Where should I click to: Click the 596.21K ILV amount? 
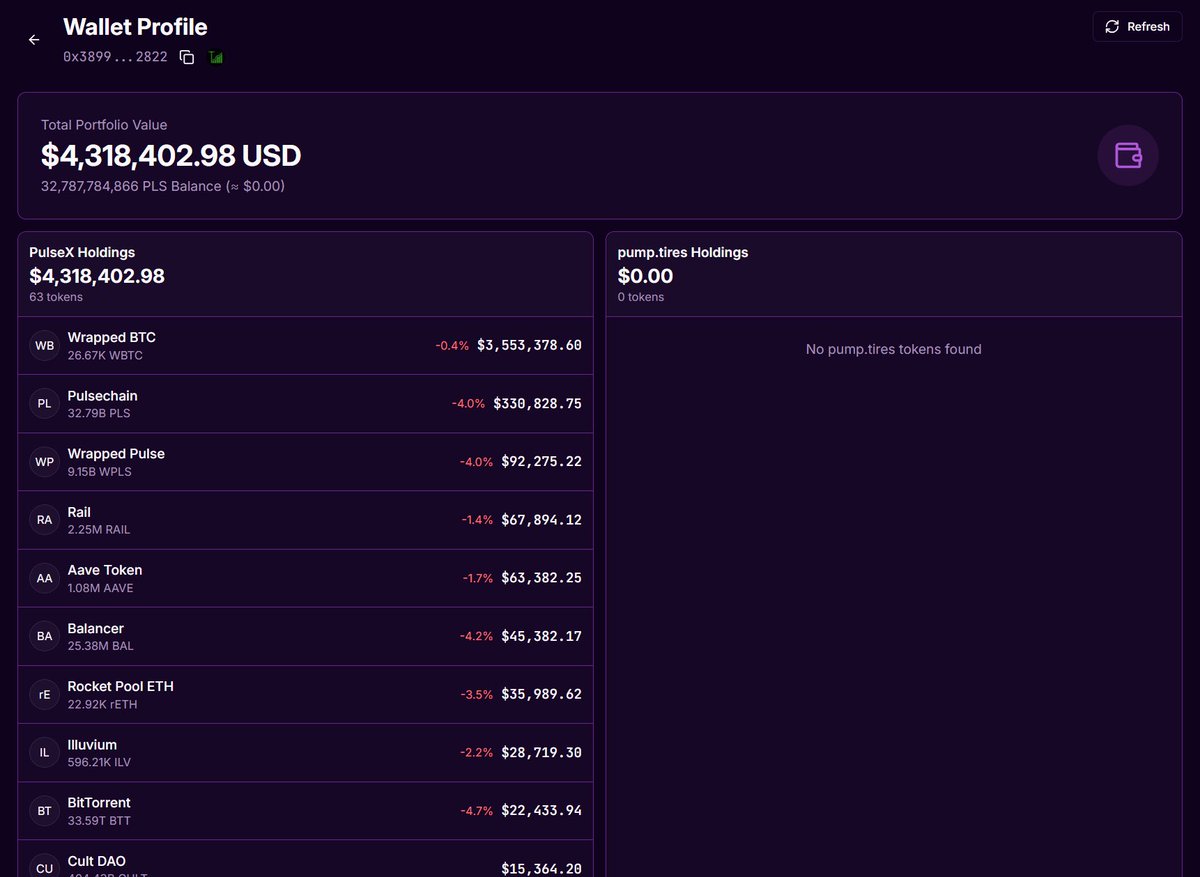pos(99,762)
